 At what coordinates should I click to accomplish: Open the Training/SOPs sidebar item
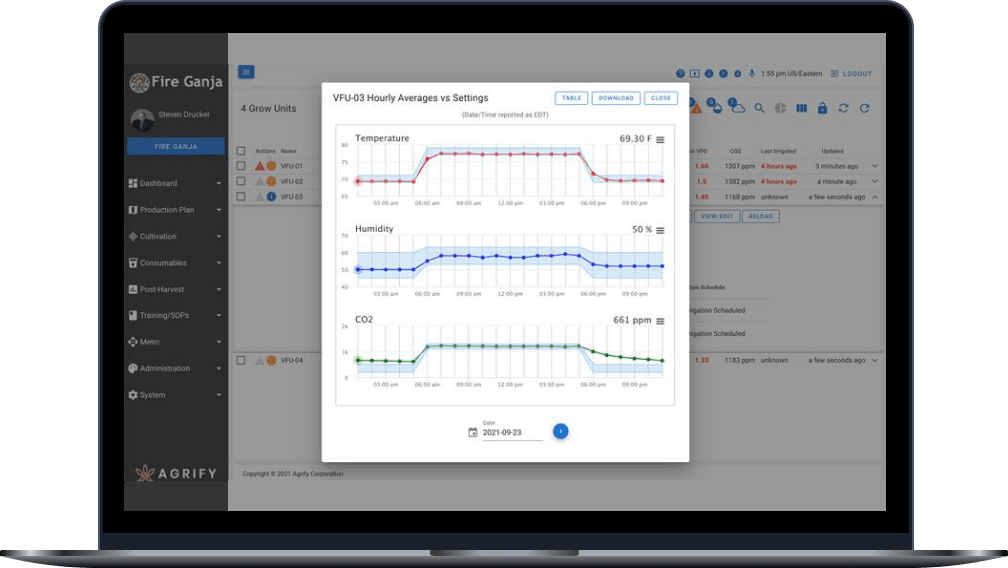pyautogui.click(x=175, y=315)
